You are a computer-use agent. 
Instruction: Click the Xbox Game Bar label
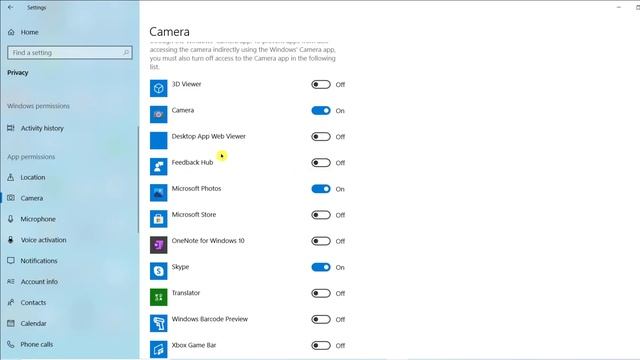(x=194, y=345)
